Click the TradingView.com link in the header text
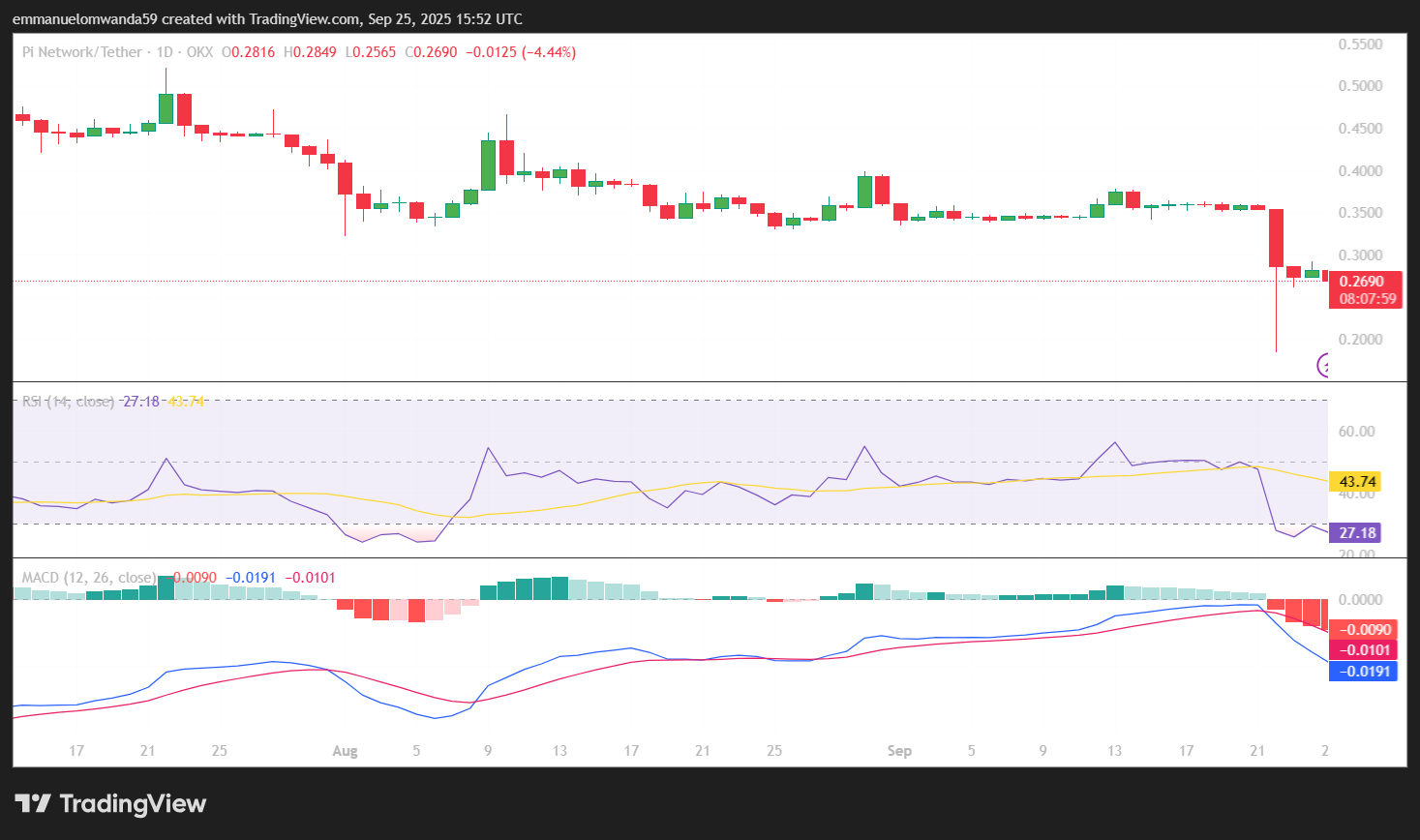The width and height of the screenshot is (1420, 840). tap(301, 18)
